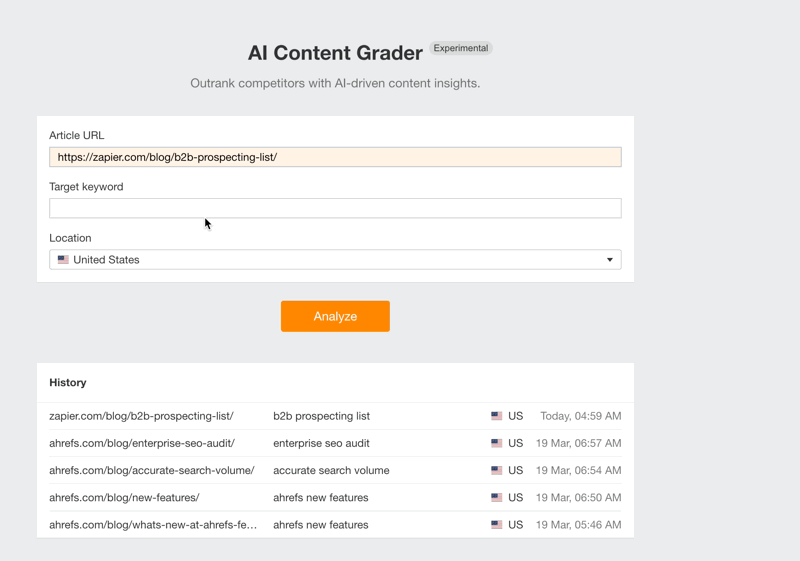The height and width of the screenshot is (561, 800).
Task: Click 'ahrefs new features' in the 05:46 AM row
Action: point(320,525)
